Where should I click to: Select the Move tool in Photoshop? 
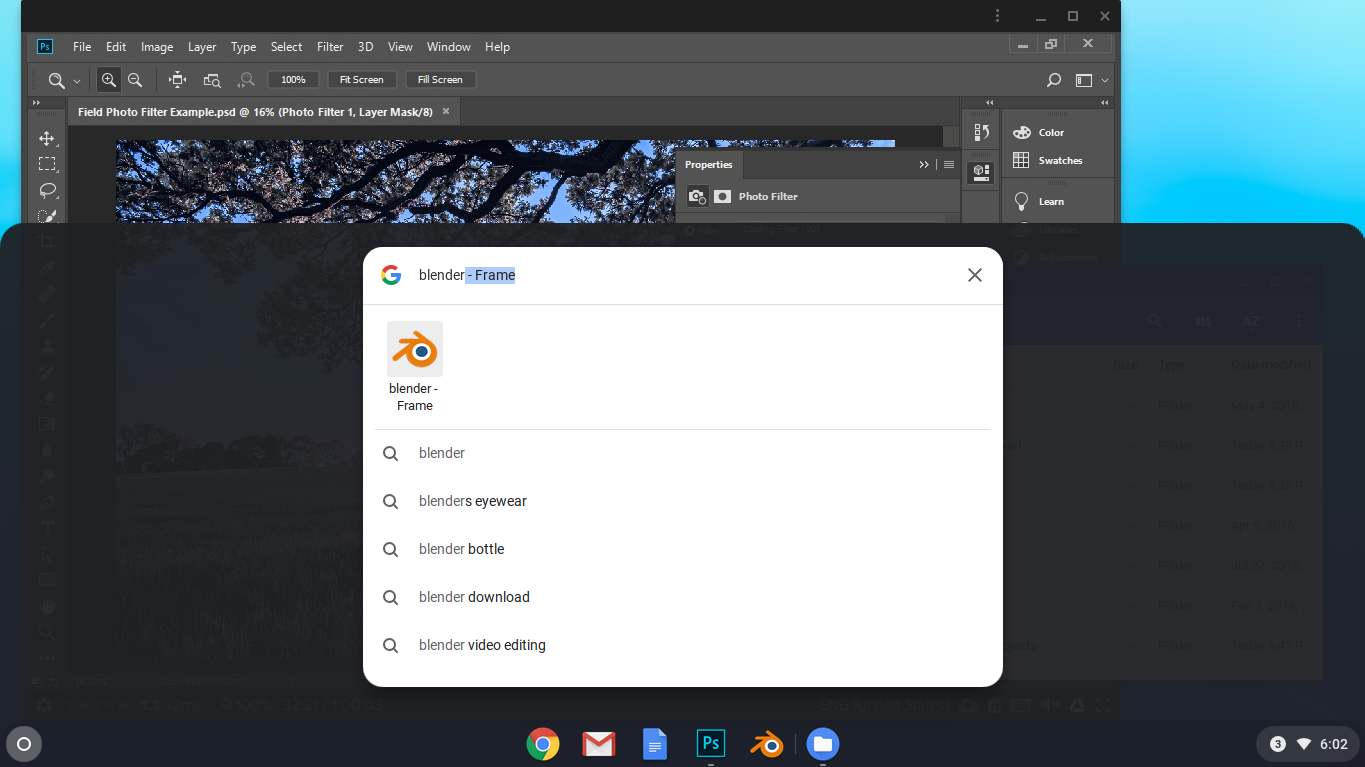coord(47,138)
